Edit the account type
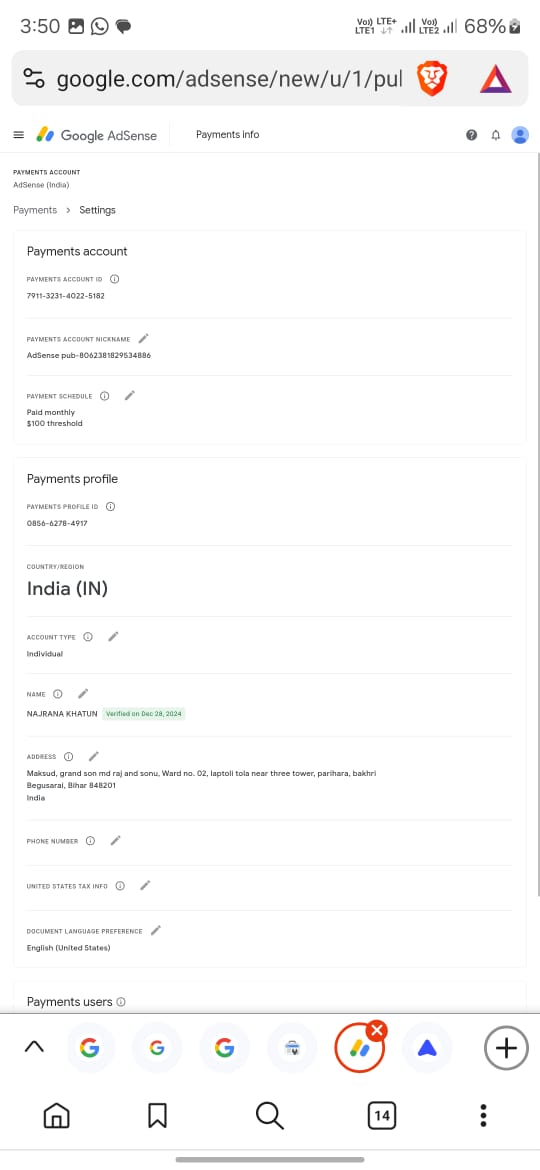540x1170 pixels. [x=113, y=636]
